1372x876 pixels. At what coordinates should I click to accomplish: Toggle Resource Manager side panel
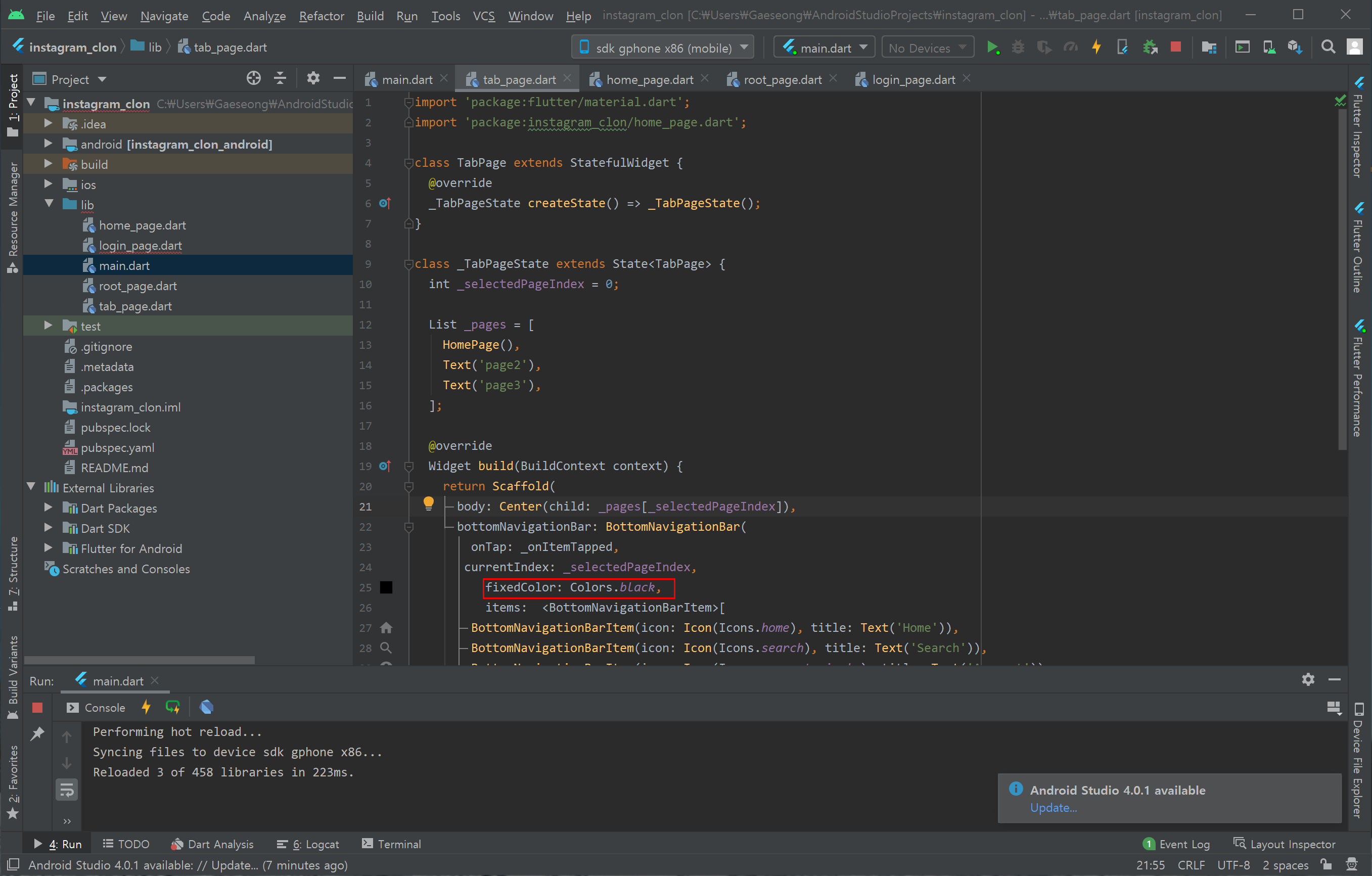click(x=13, y=217)
